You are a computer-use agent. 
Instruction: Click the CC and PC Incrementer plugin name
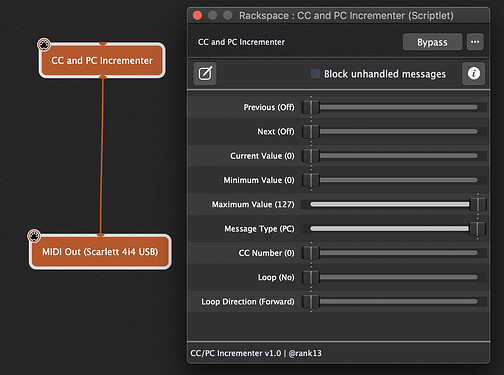click(x=241, y=42)
